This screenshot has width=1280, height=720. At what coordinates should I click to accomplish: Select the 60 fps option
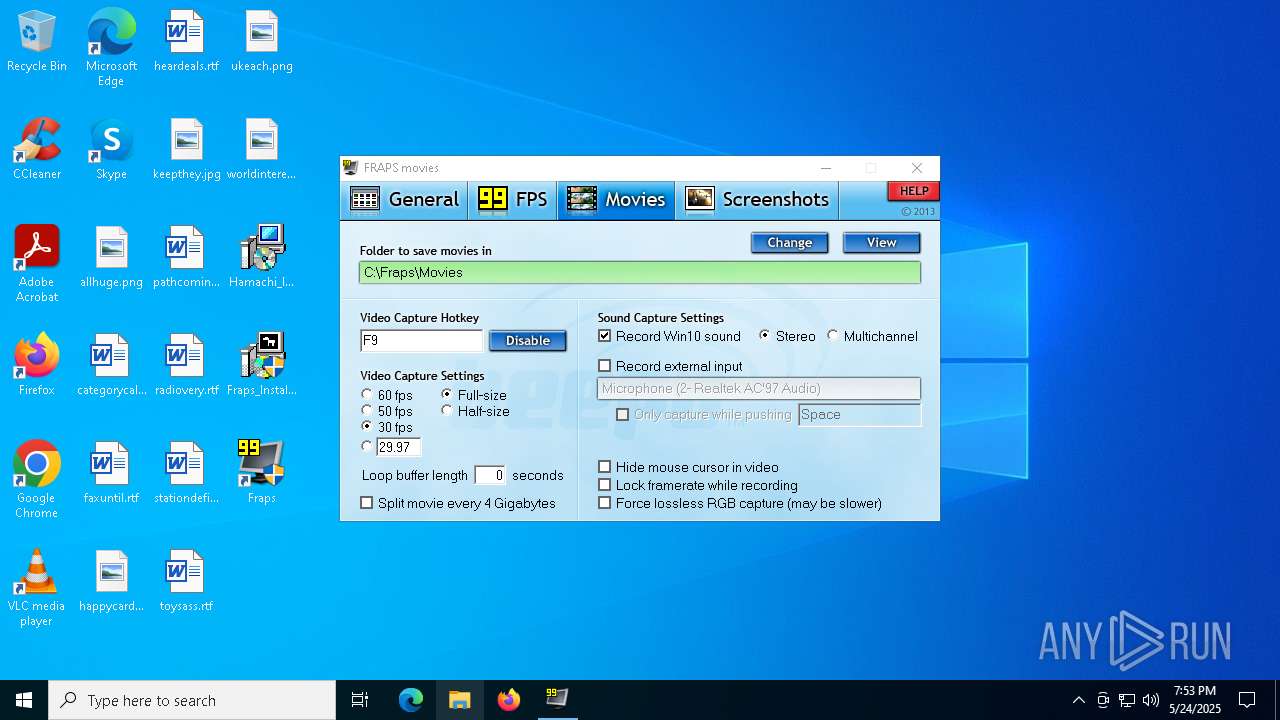click(367, 395)
